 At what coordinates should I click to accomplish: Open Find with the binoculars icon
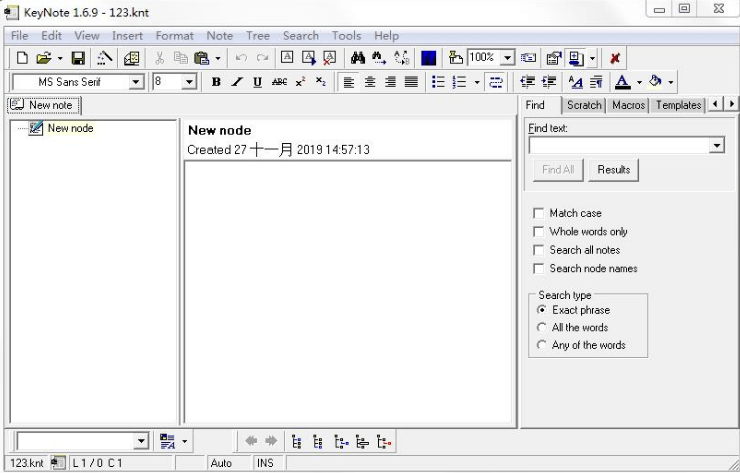click(358, 58)
